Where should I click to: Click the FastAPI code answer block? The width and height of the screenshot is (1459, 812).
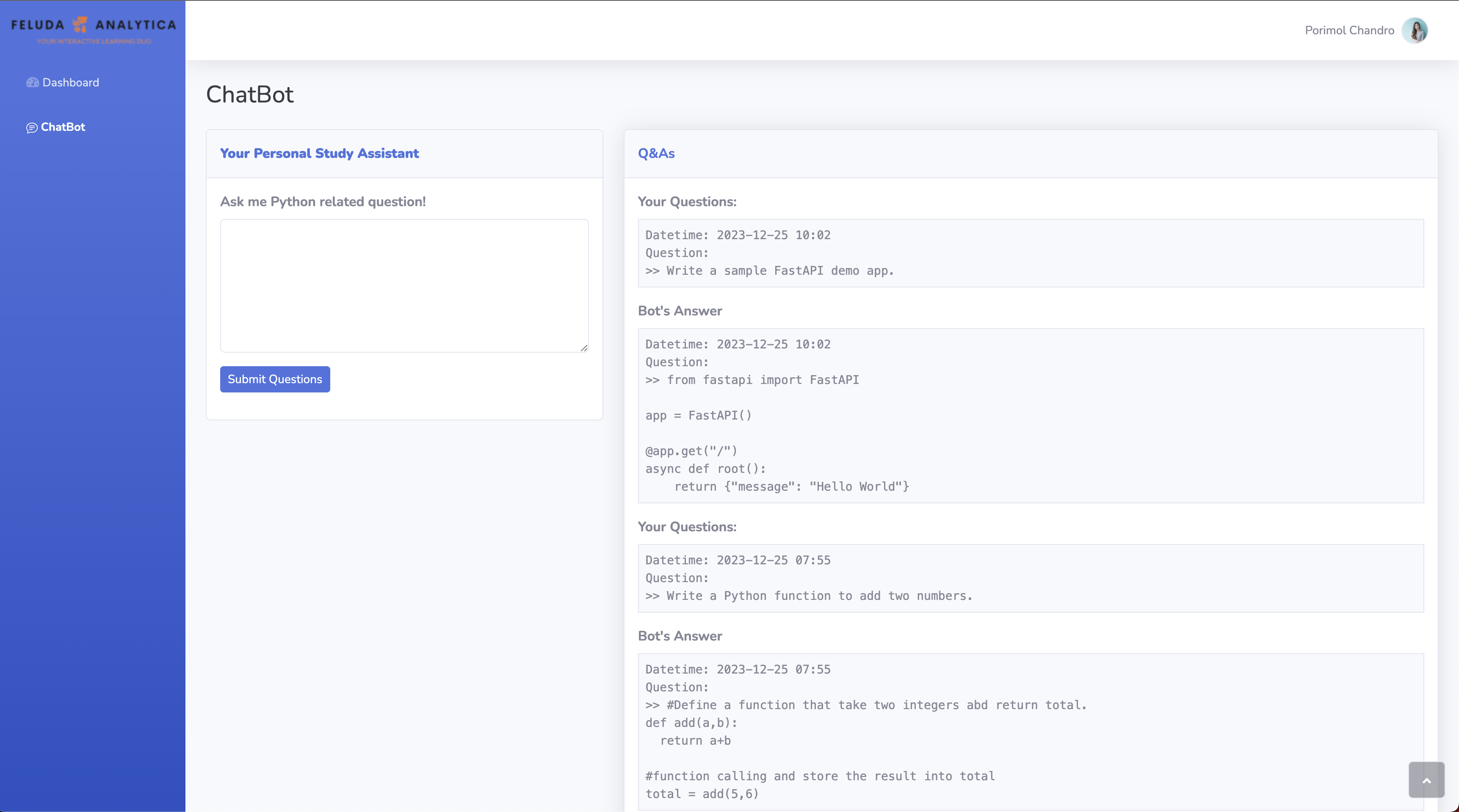click(x=1030, y=415)
